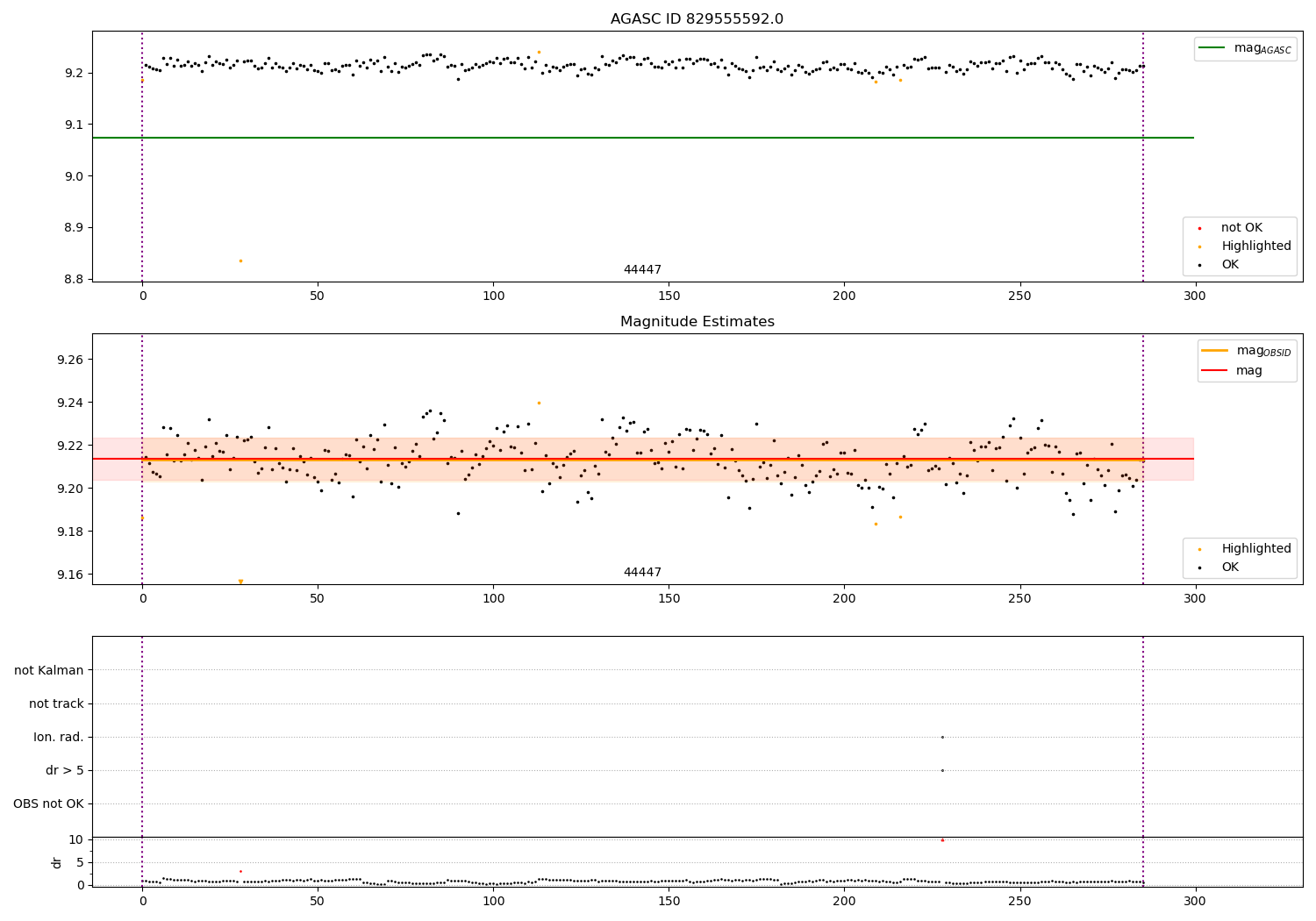Click the '44447' label in the top plot

(642, 270)
